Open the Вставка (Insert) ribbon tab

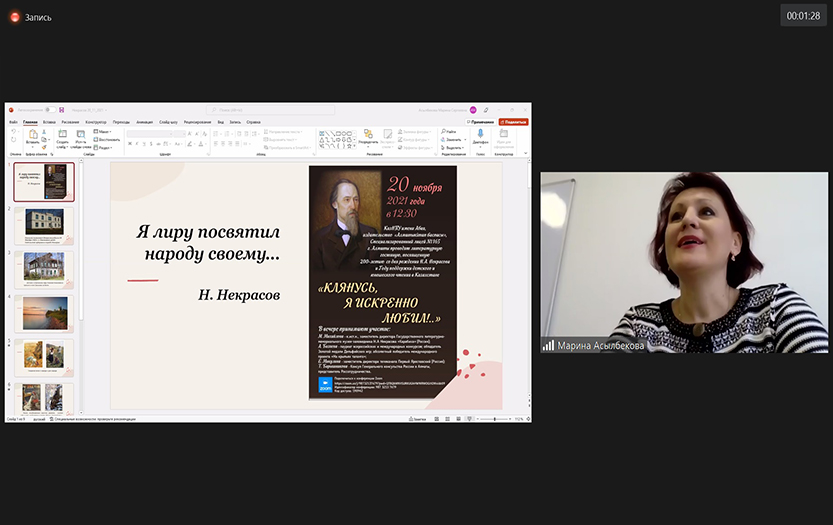click(50, 122)
